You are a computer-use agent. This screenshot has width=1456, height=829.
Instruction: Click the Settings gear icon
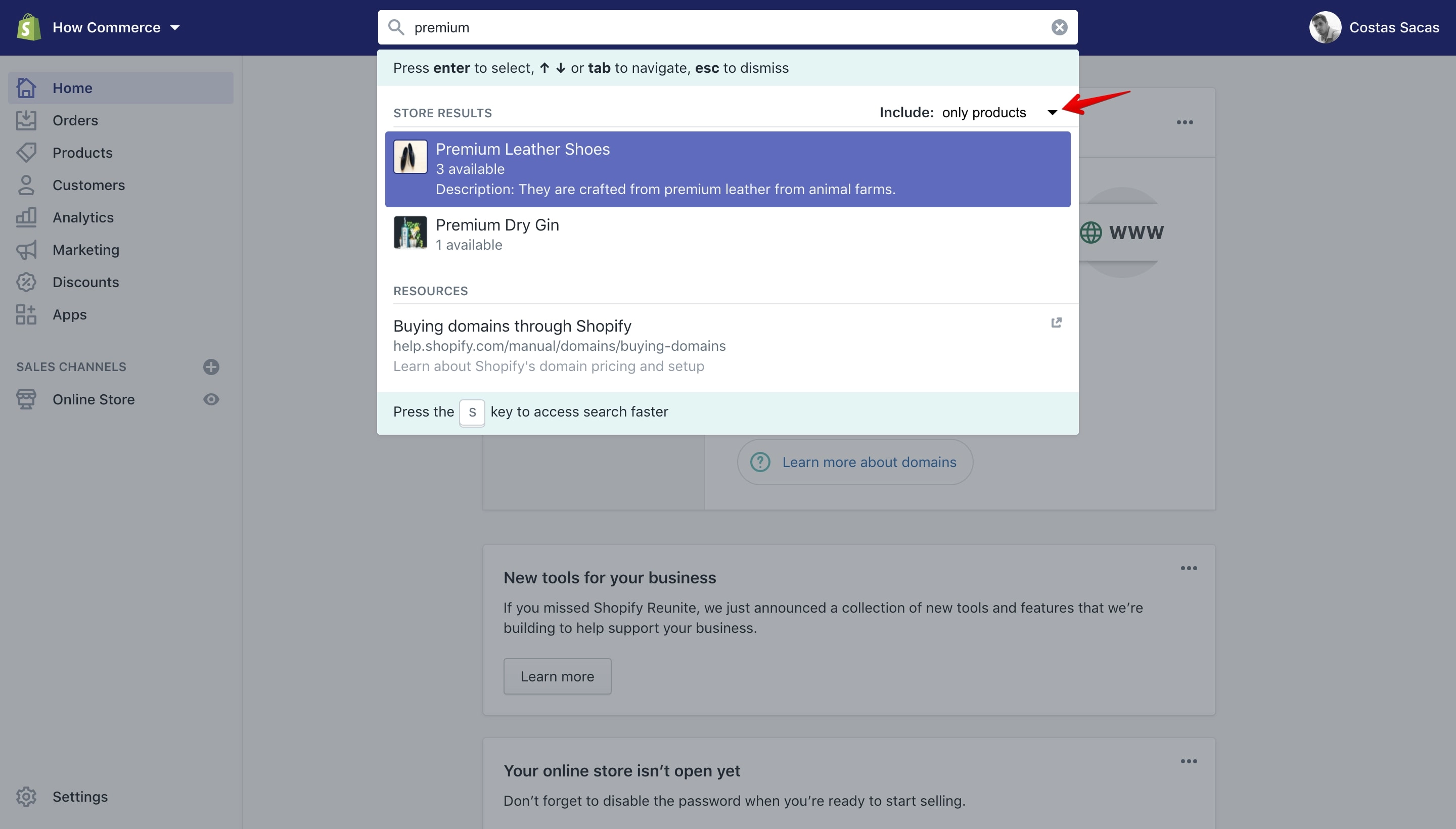(x=26, y=797)
